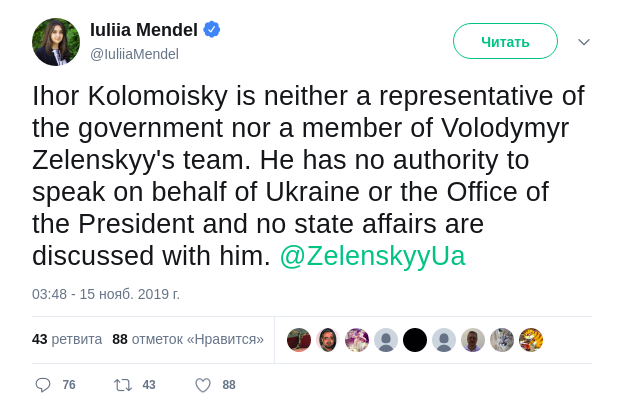Click the Iuliia Mendel display name

tap(144, 30)
